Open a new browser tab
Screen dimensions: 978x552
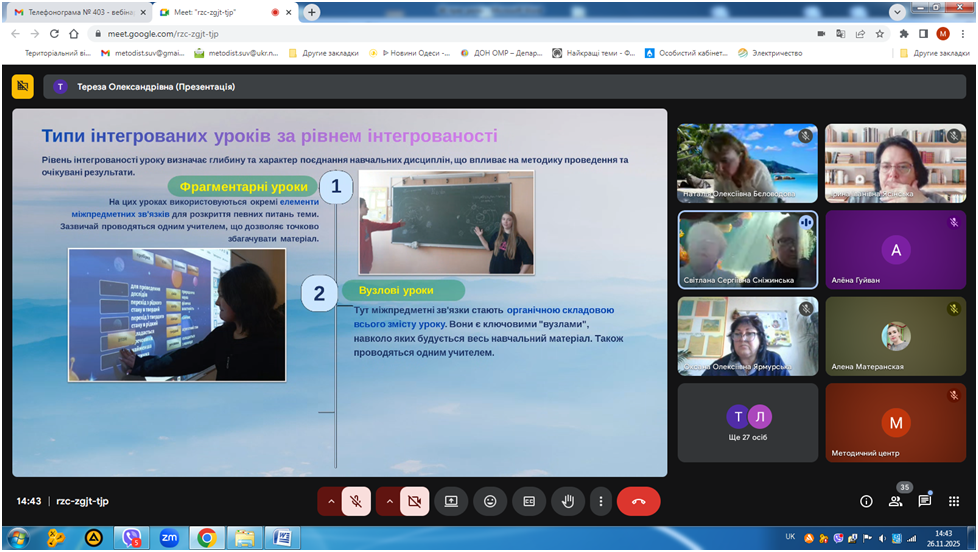point(312,12)
